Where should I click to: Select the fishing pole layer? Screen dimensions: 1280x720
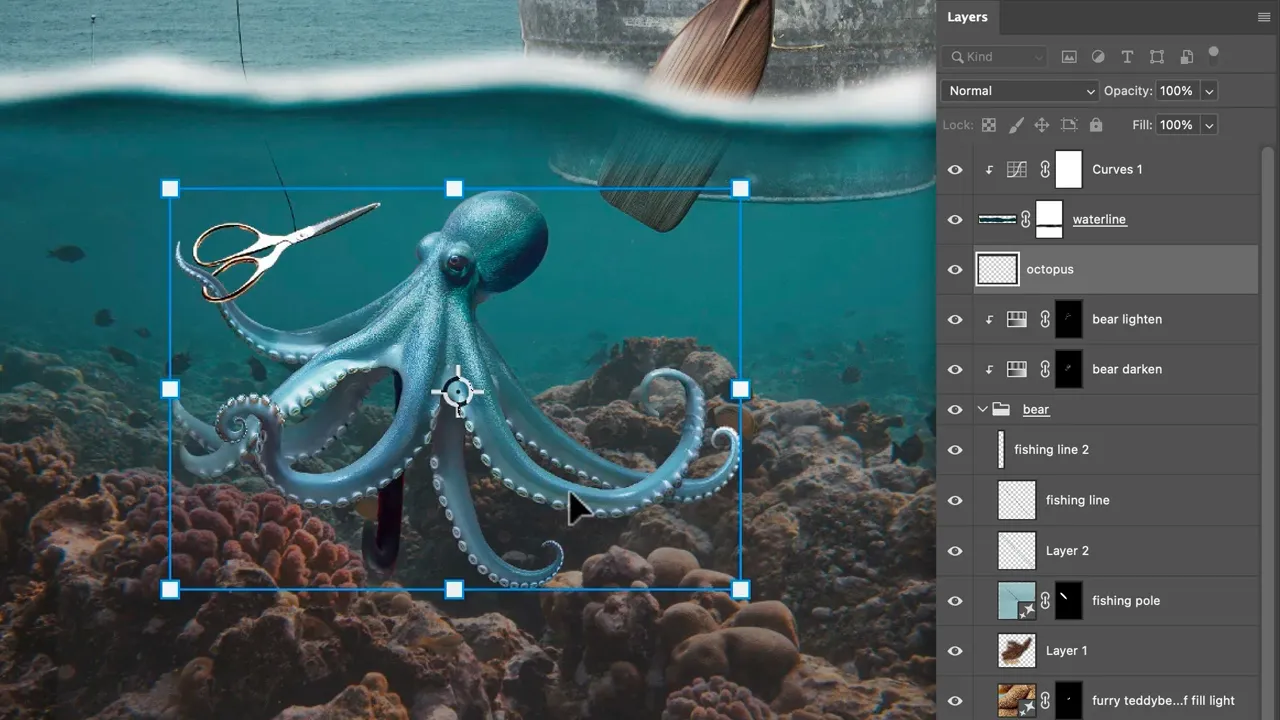tap(1125, 601)
